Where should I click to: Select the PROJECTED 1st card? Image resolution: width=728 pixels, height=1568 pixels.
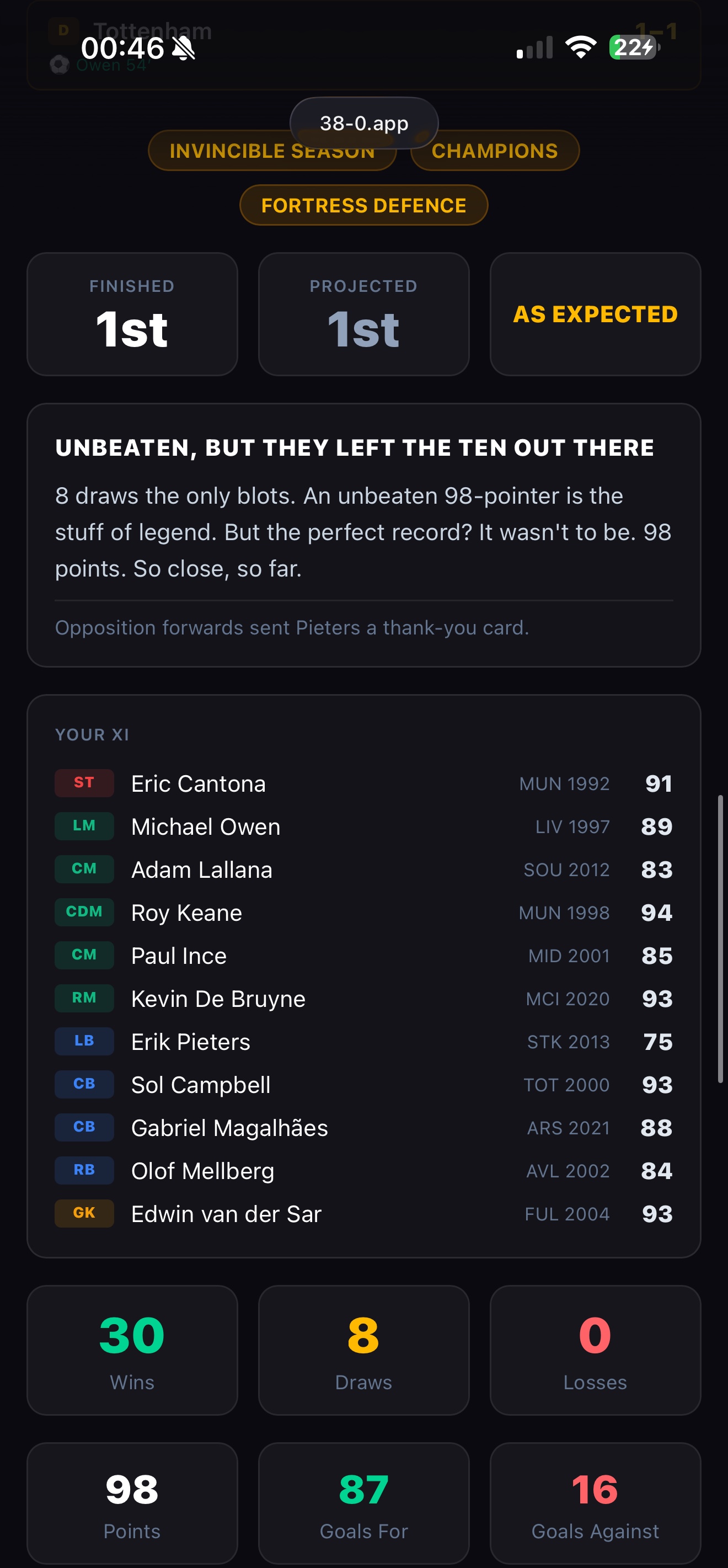(x=364, y=314)
